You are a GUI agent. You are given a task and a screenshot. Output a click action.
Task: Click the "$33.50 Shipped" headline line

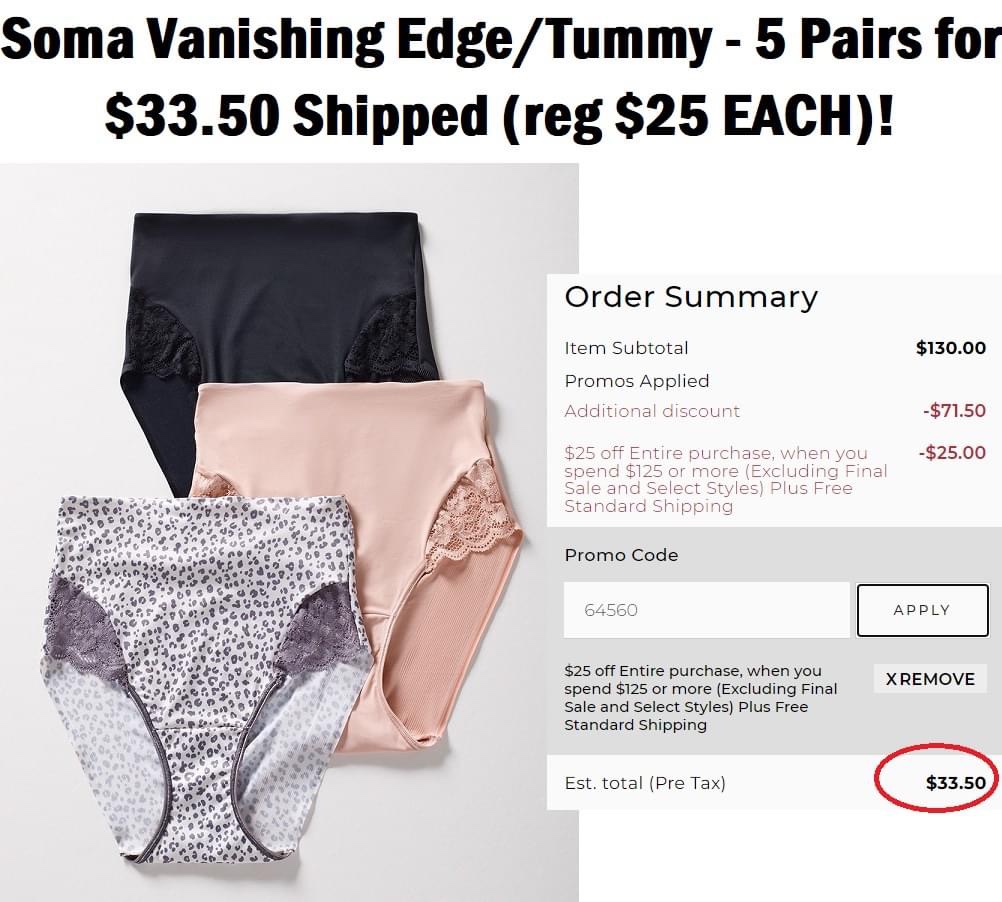coord(500,116)
